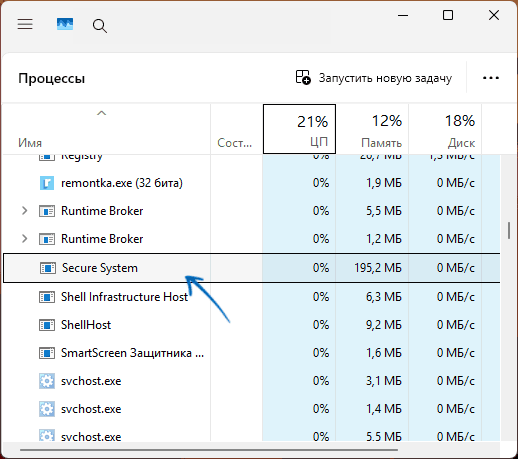The height and width of the screenshot is (459, 518).
Task: Click the Task Manager performance graph icon
Action: [65, 24]
